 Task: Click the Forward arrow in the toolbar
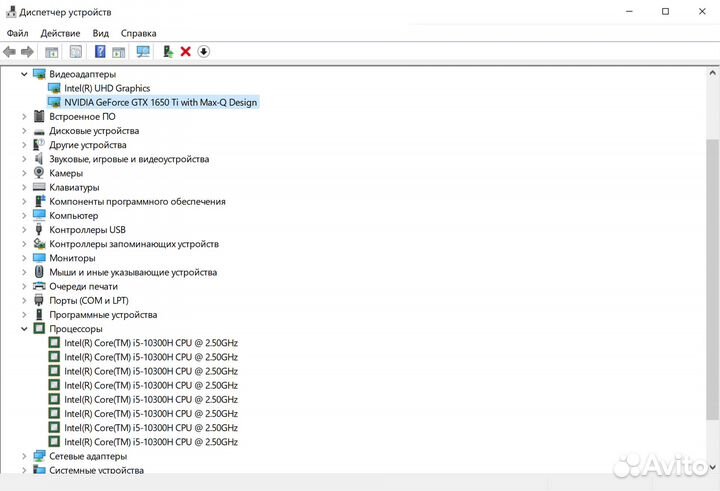click(x=28, y=52)
